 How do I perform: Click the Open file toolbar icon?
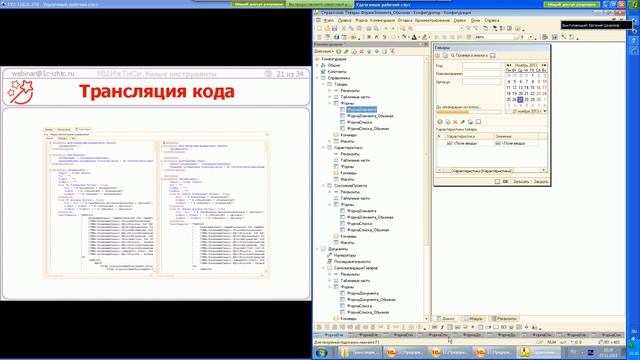(327, 29)
